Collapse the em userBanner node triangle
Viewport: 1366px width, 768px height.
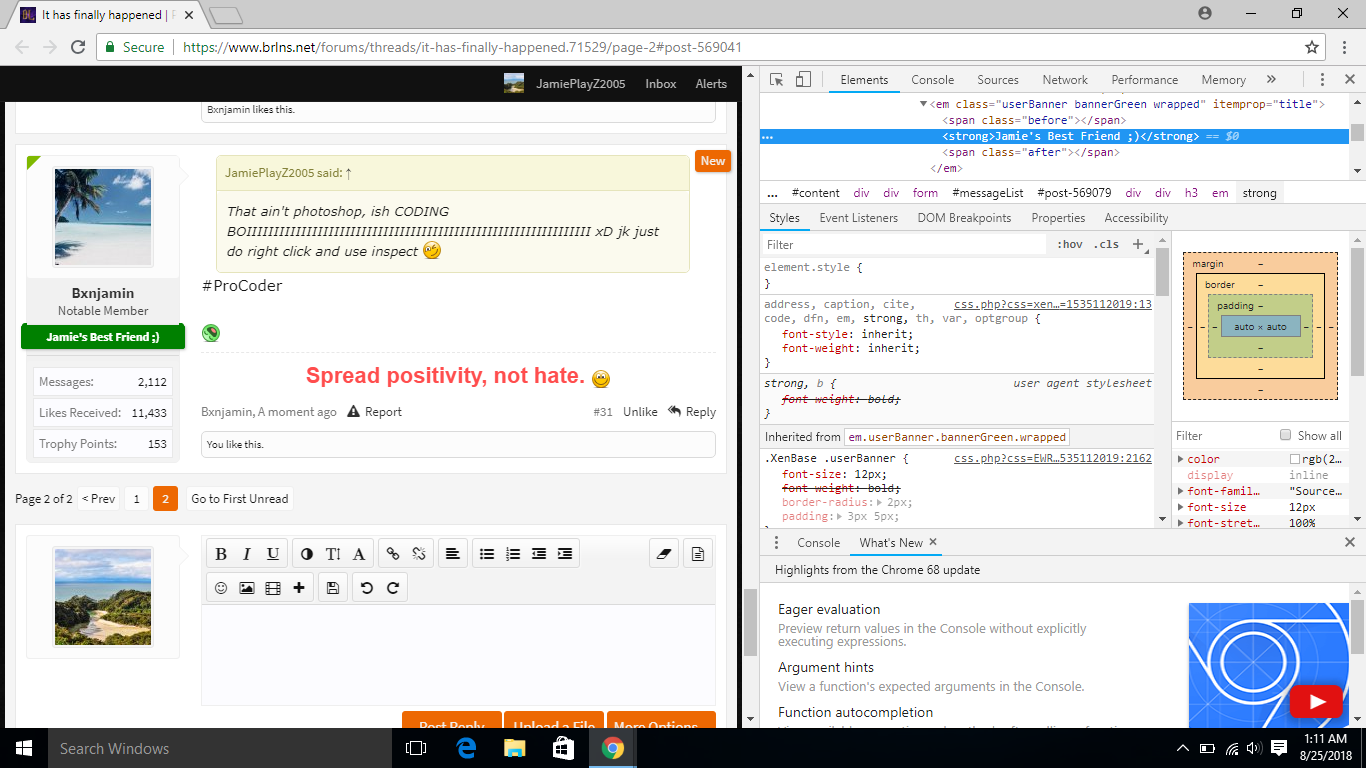tap(923, 104)
